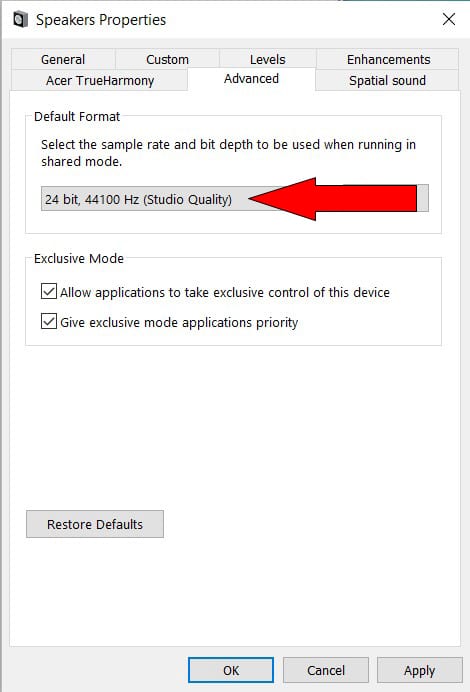The image size is (470, 692).
Task: Click the Cancel button
Action: pos(326,670)
